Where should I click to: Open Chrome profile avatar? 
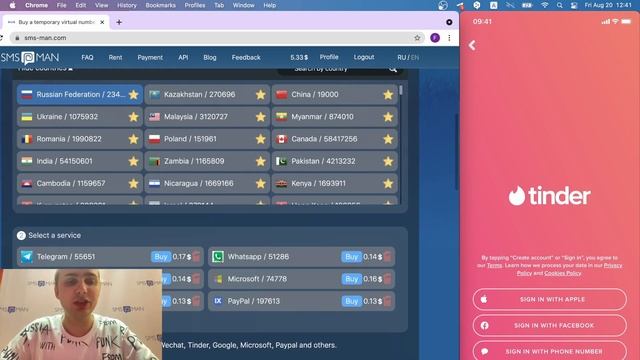coord(435,38)
